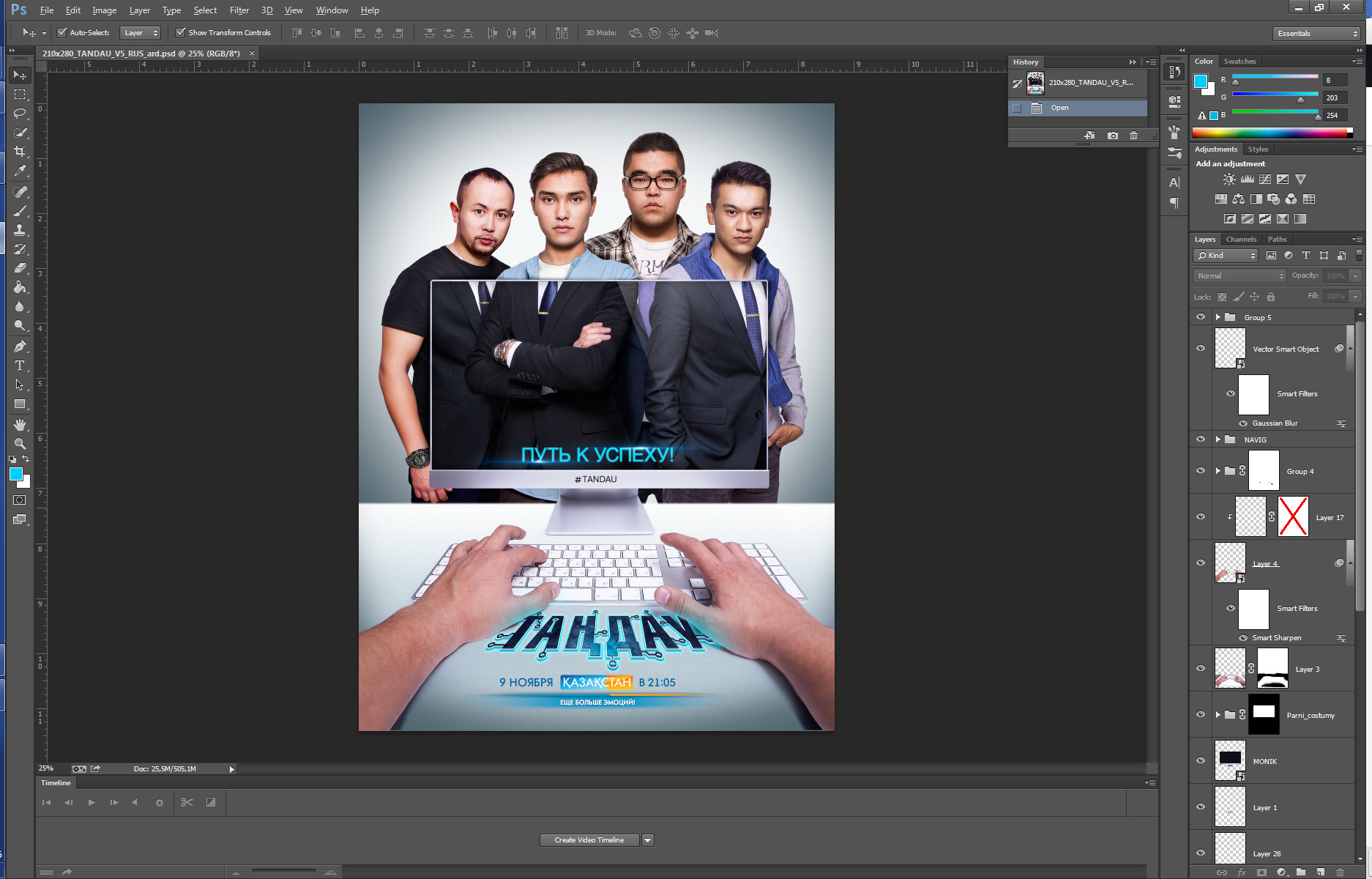Image resolution: width=1372 pixels, height=879 pixels.
Task: Select the Blur tool
Action: click(20, 306)
